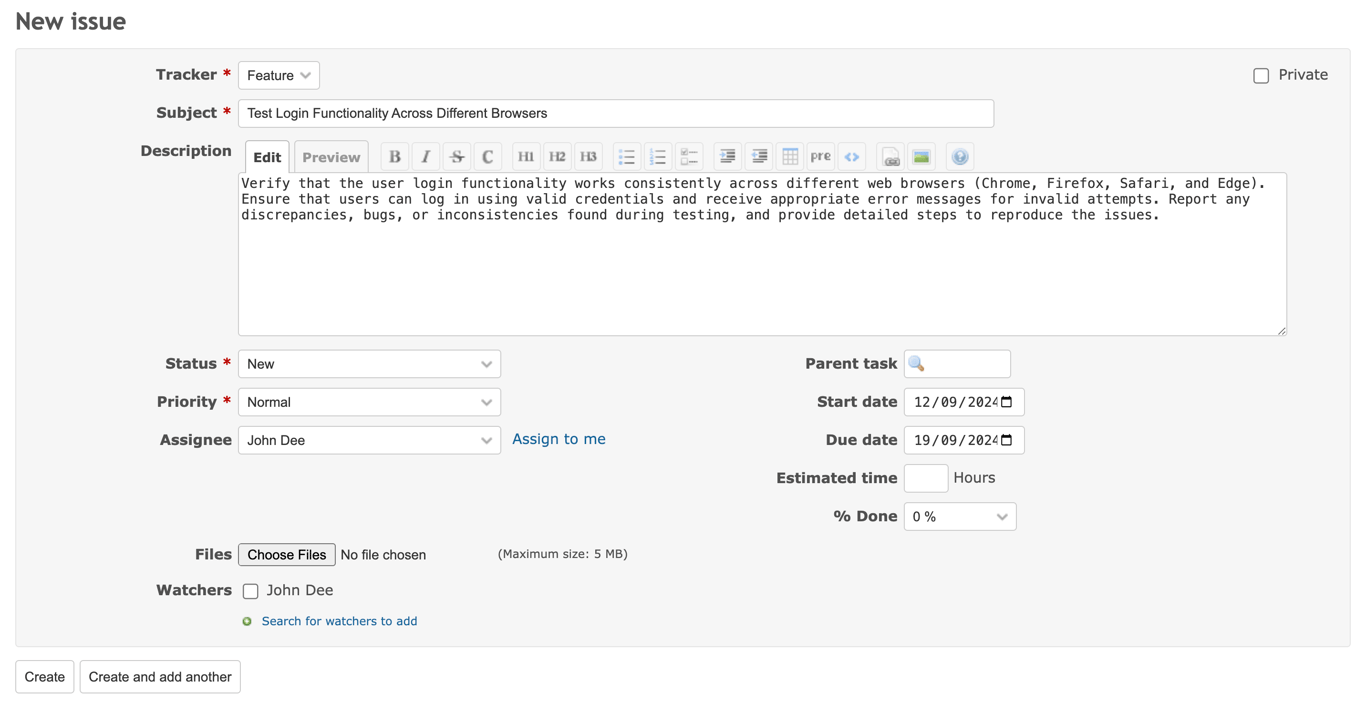Apply inline code formatting with the C icon
This screenshot has width=1366, height=703.
(x=487, y=156)
